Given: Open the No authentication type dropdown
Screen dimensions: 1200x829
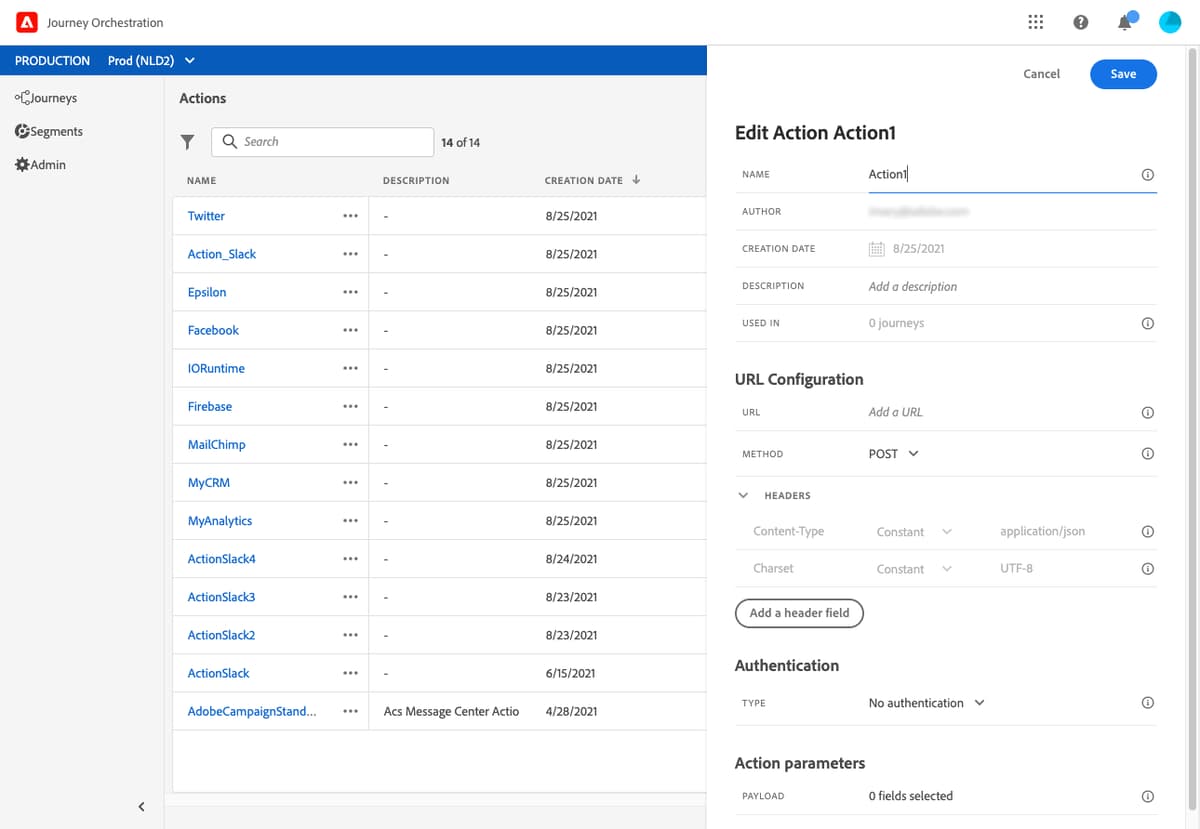Looking at the screenshot, I should 925,702.
